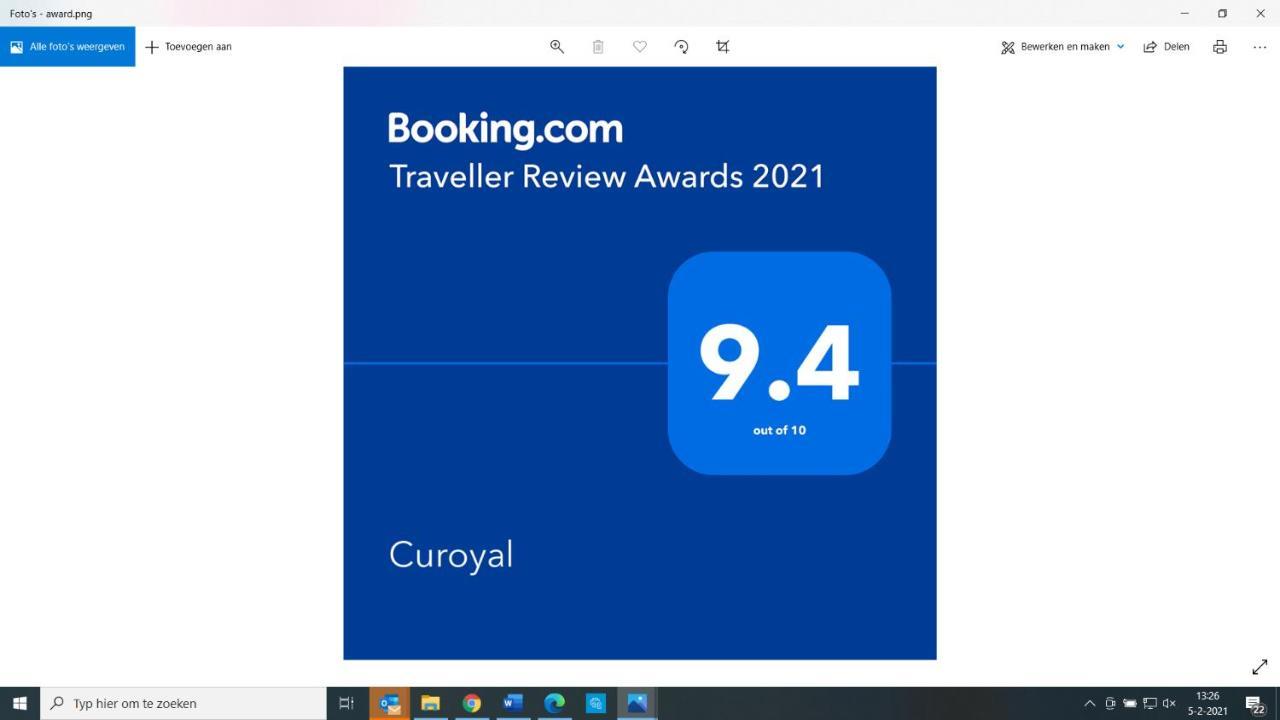Click 'Alle foto's weergeven' button
The height and width of the screenshot is (720, 1280).
pos(67,46)
